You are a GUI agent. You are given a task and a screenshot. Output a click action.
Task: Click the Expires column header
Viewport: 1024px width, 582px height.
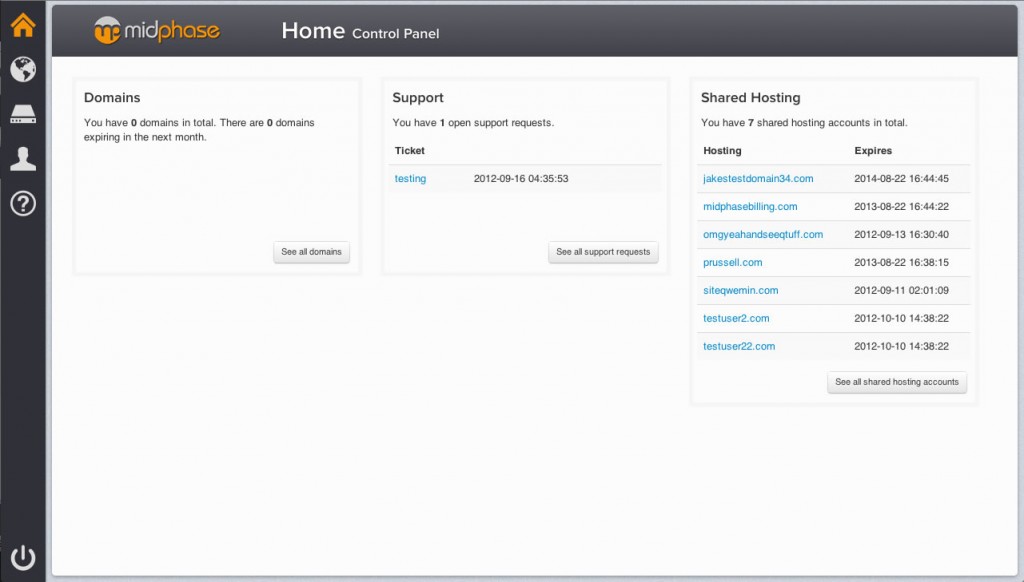(x=873, y=151)
